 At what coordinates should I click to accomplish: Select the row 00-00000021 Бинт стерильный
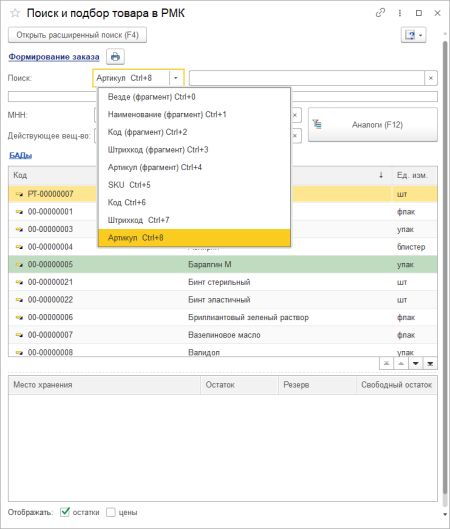point(223,282)
